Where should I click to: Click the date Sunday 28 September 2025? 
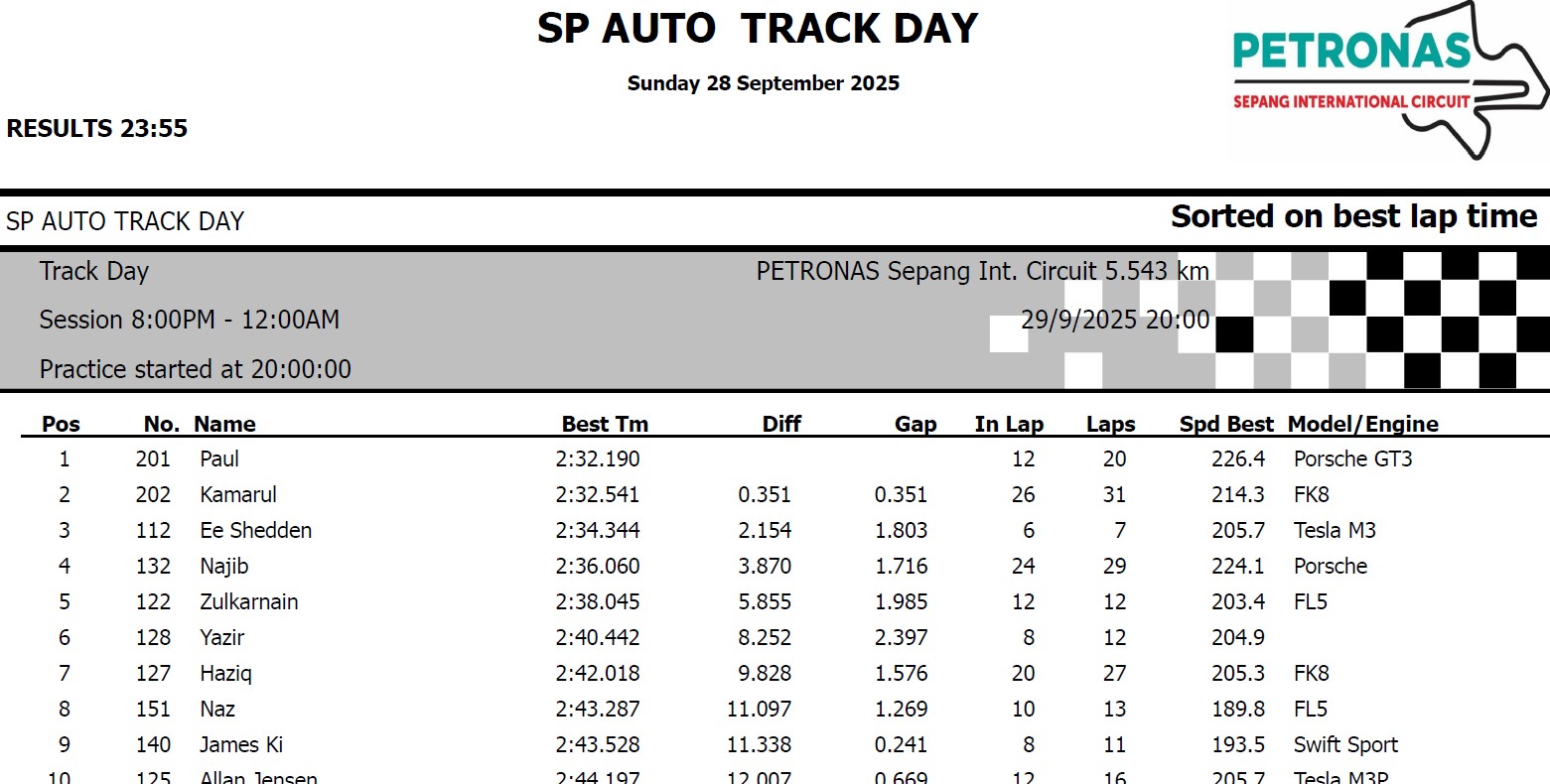(763, 83)
